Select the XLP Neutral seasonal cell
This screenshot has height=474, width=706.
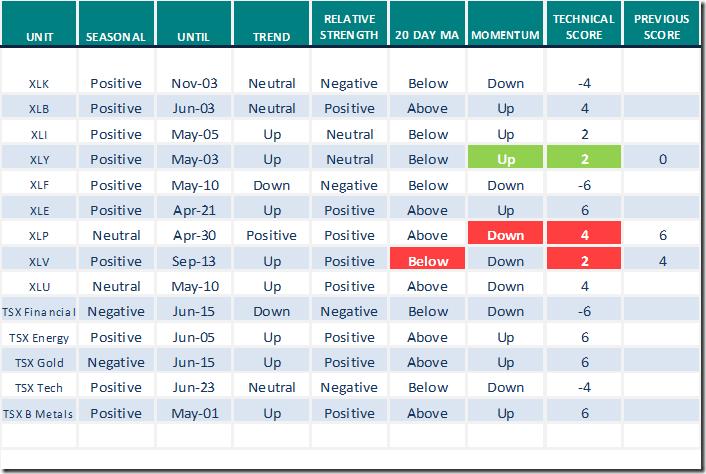pos(116,236)
